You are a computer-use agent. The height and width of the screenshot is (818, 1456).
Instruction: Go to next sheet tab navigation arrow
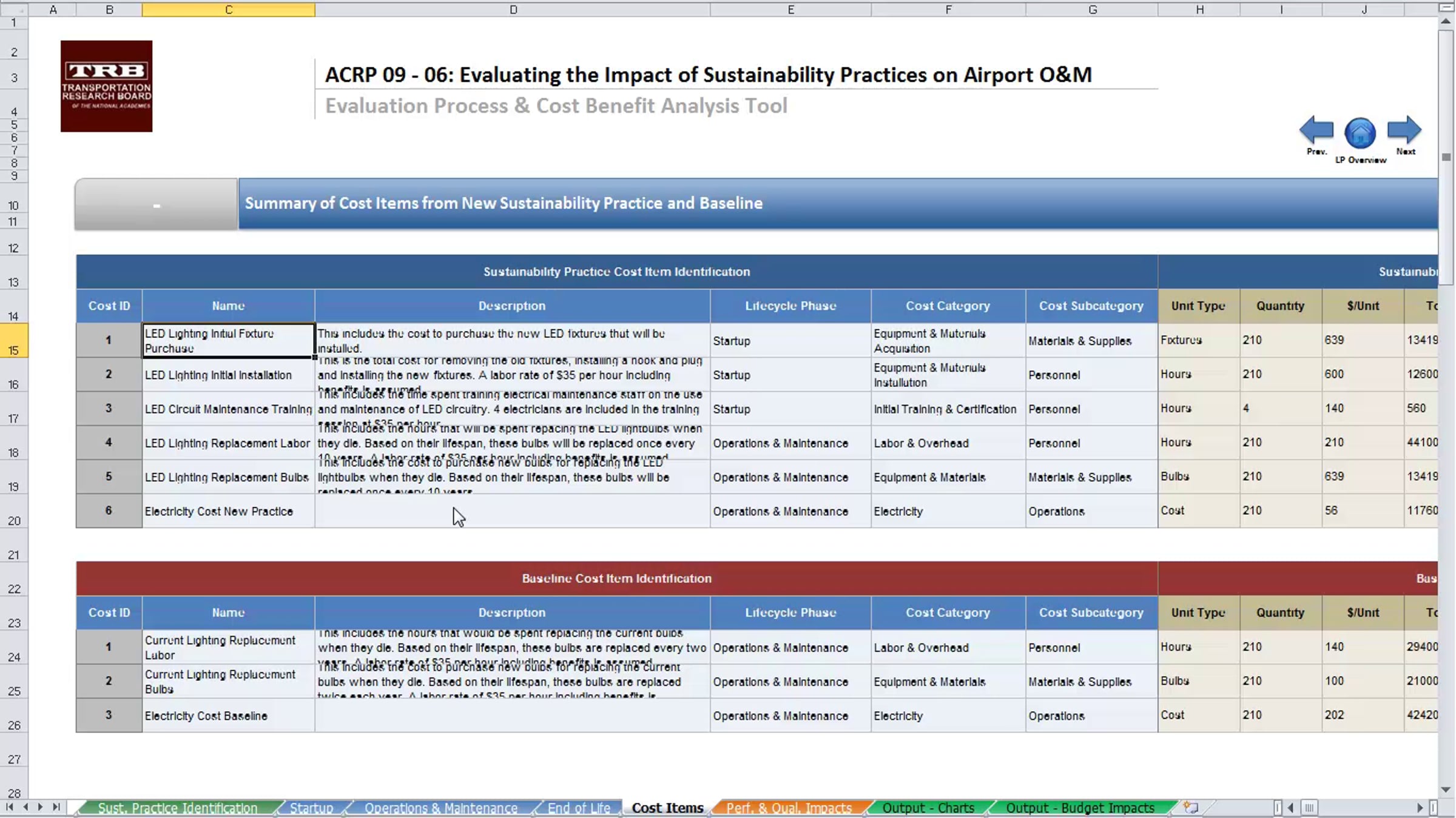(40, 807)
